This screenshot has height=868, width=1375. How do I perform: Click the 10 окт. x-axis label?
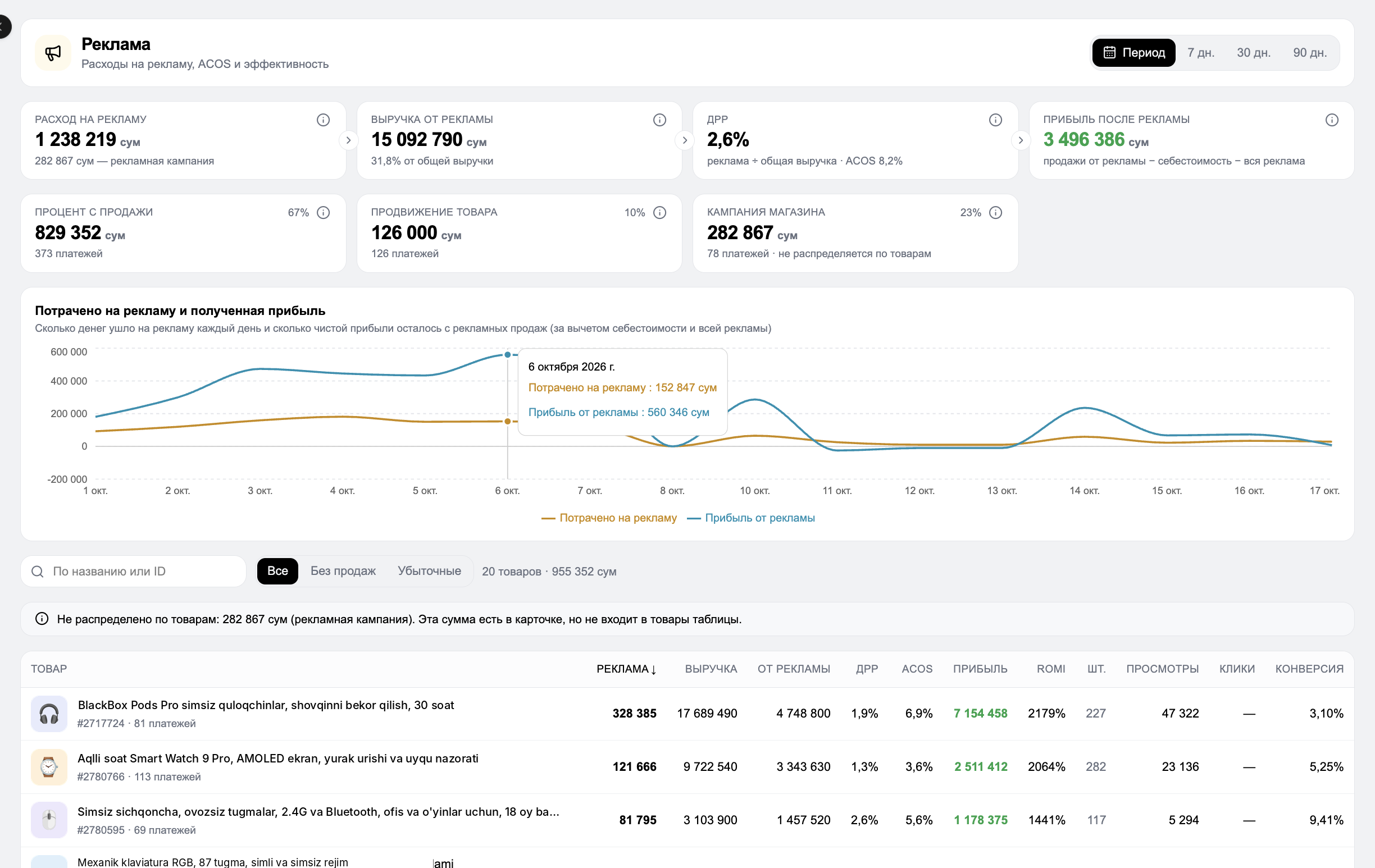754,491
